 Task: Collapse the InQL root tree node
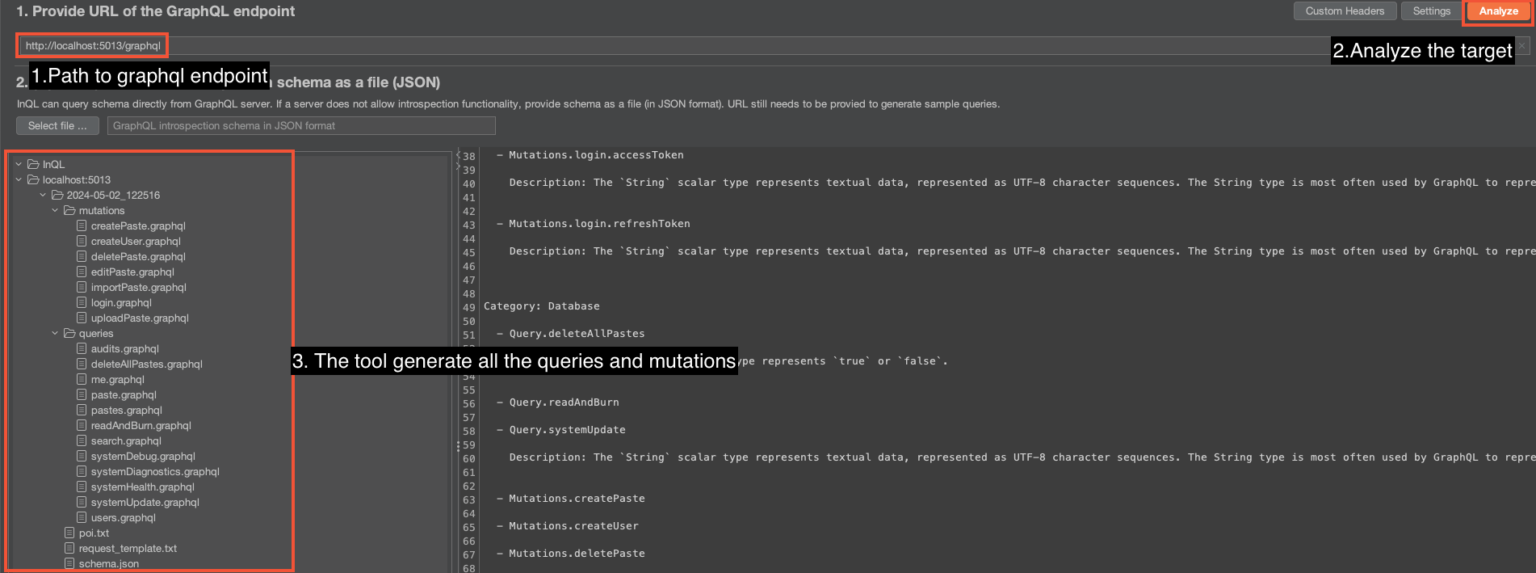[19, 164]
